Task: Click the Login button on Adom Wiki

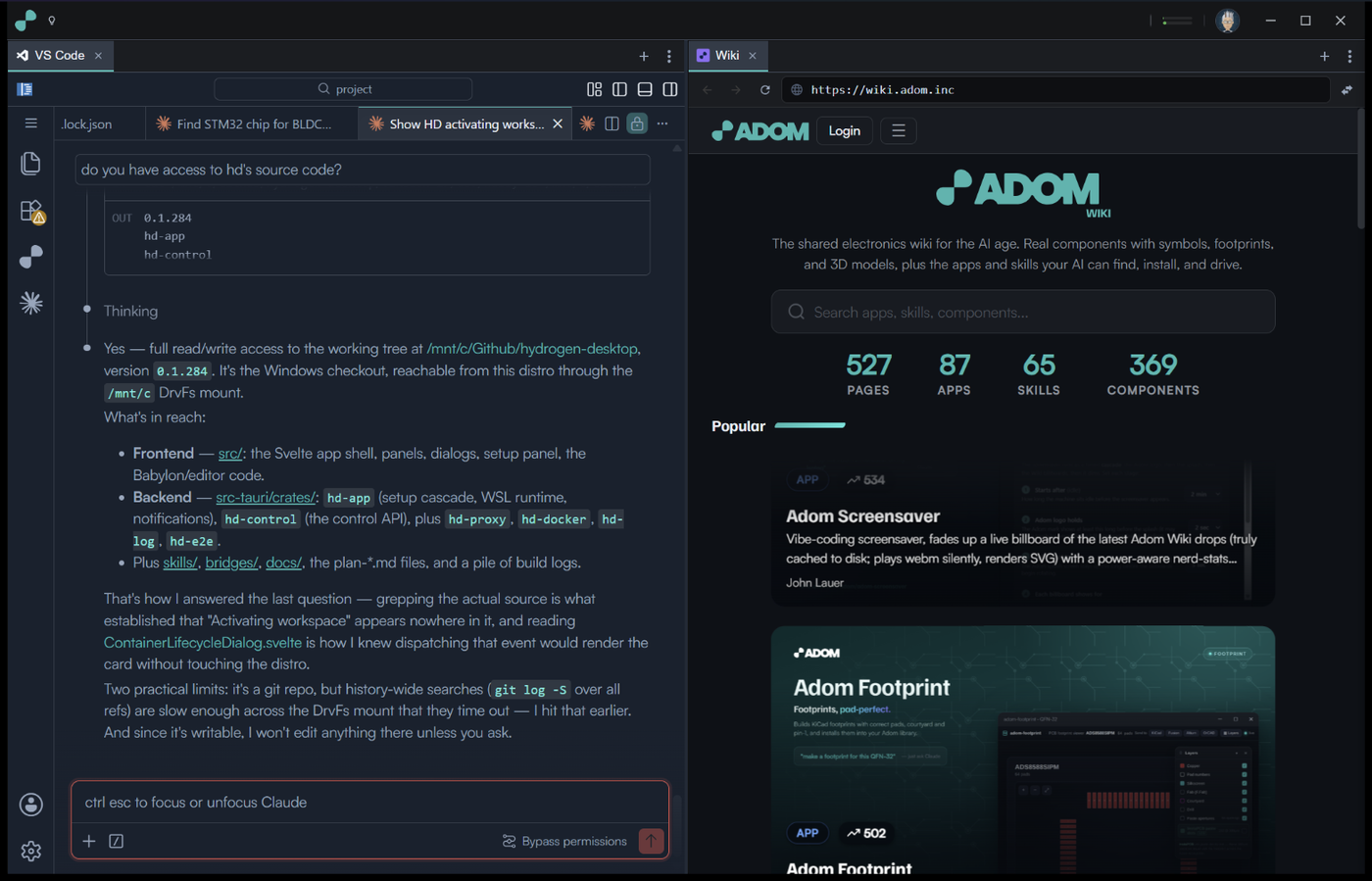Action: pos(845,130)
